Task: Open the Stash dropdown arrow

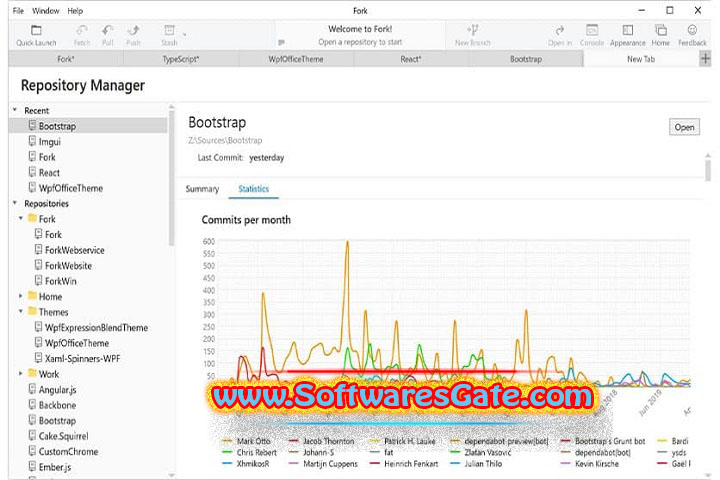Action: pos(185,34)
